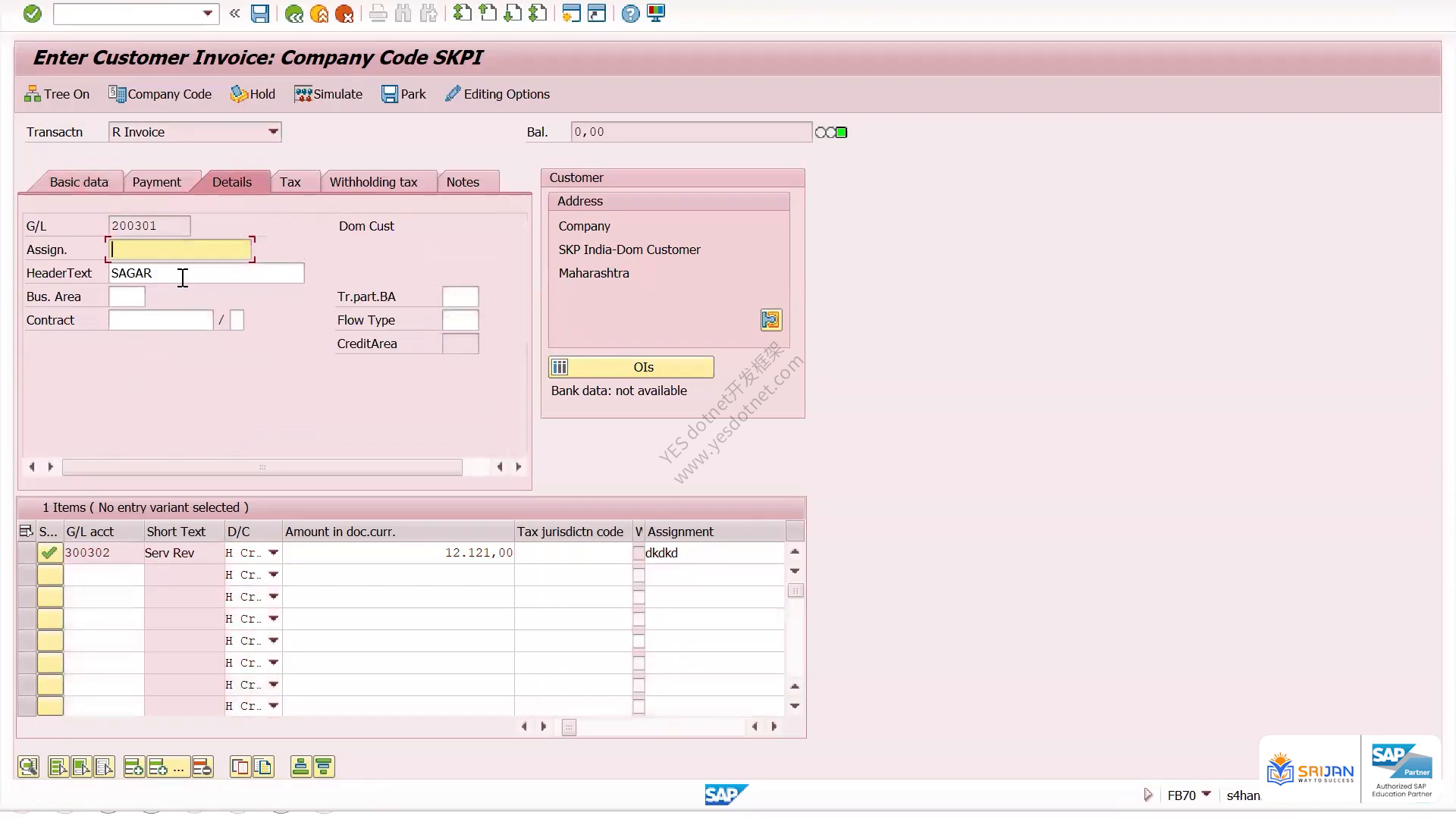Open the Transactn R Invoice dropdown
Screen dimensions: 1456x819
click(273, 132)
